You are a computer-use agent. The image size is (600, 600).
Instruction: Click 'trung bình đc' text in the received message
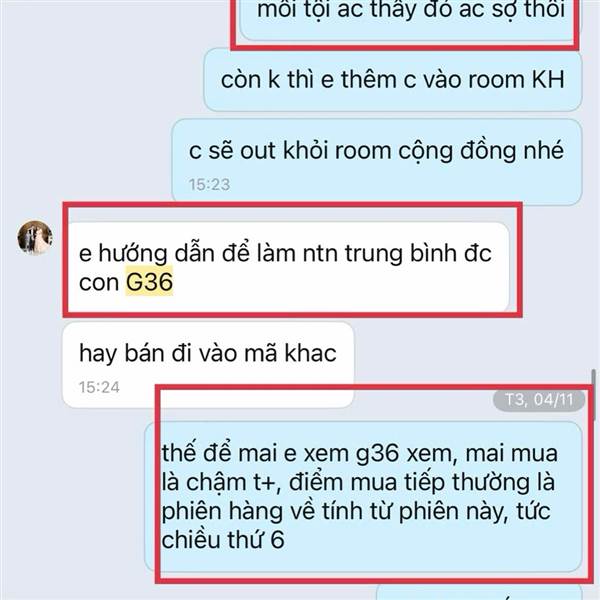[x=418, y=253]
